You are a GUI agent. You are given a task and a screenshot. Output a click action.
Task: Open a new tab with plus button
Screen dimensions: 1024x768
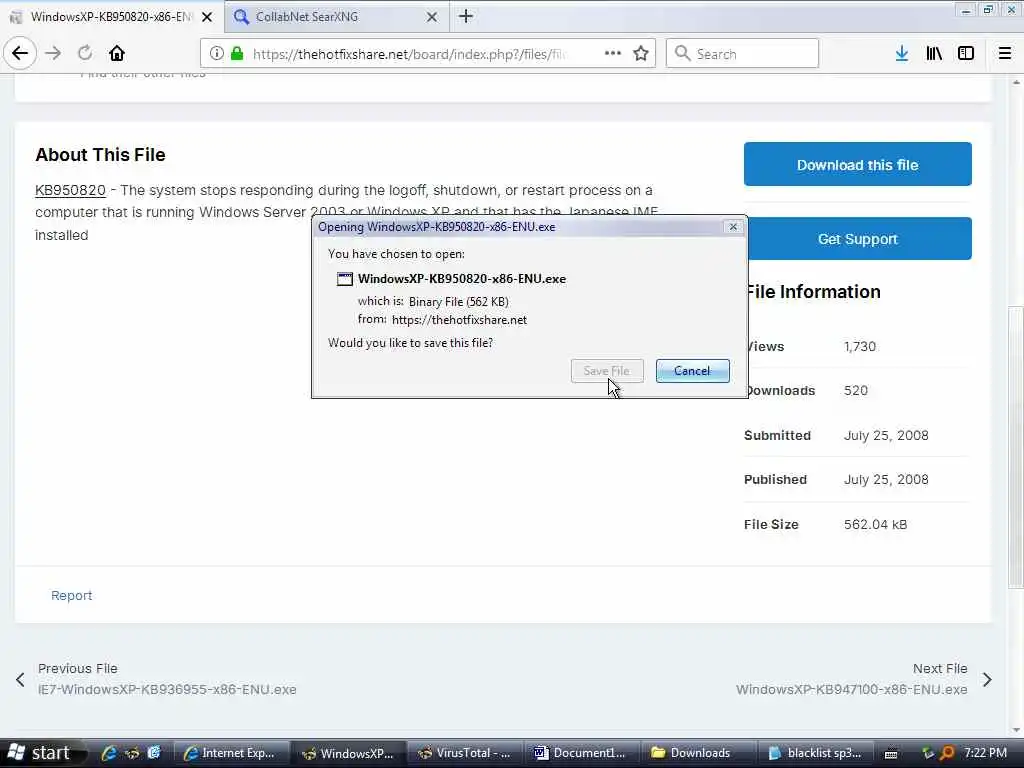coord(466,16)
